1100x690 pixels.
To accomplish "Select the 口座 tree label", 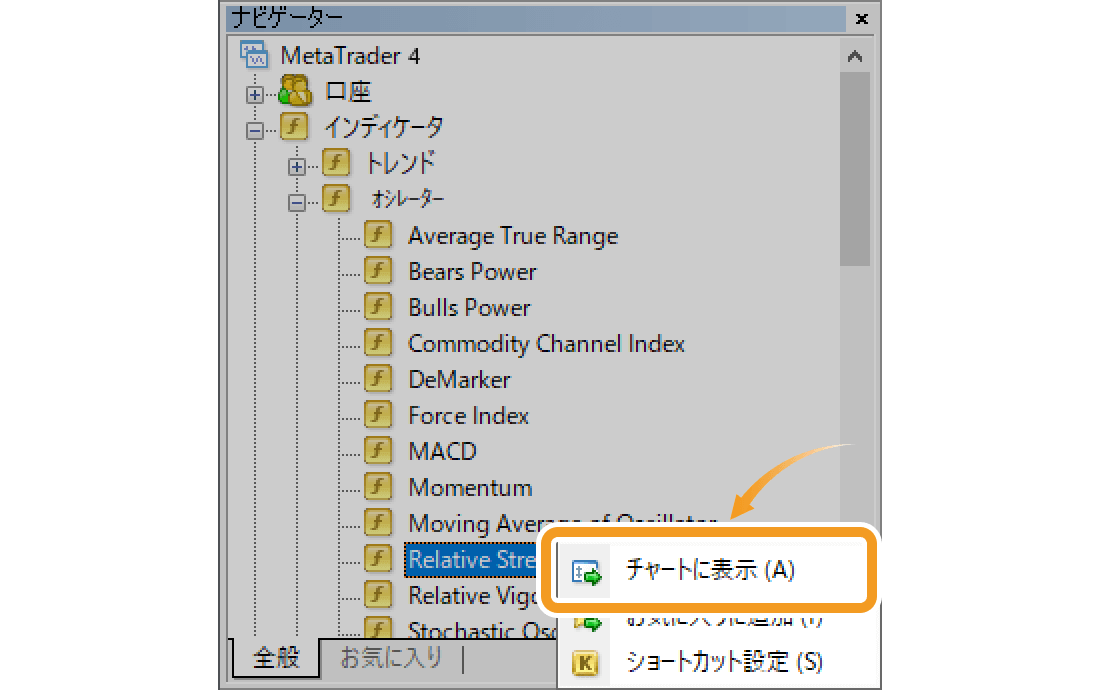I will [348, 91].
